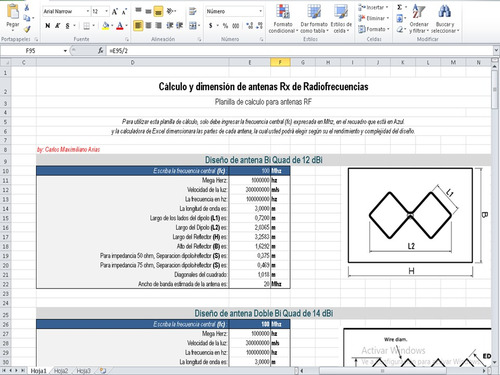Click the Borders grid icon
Screen dimensions: 500x375
pyautogui.click(x=86, y=26)
